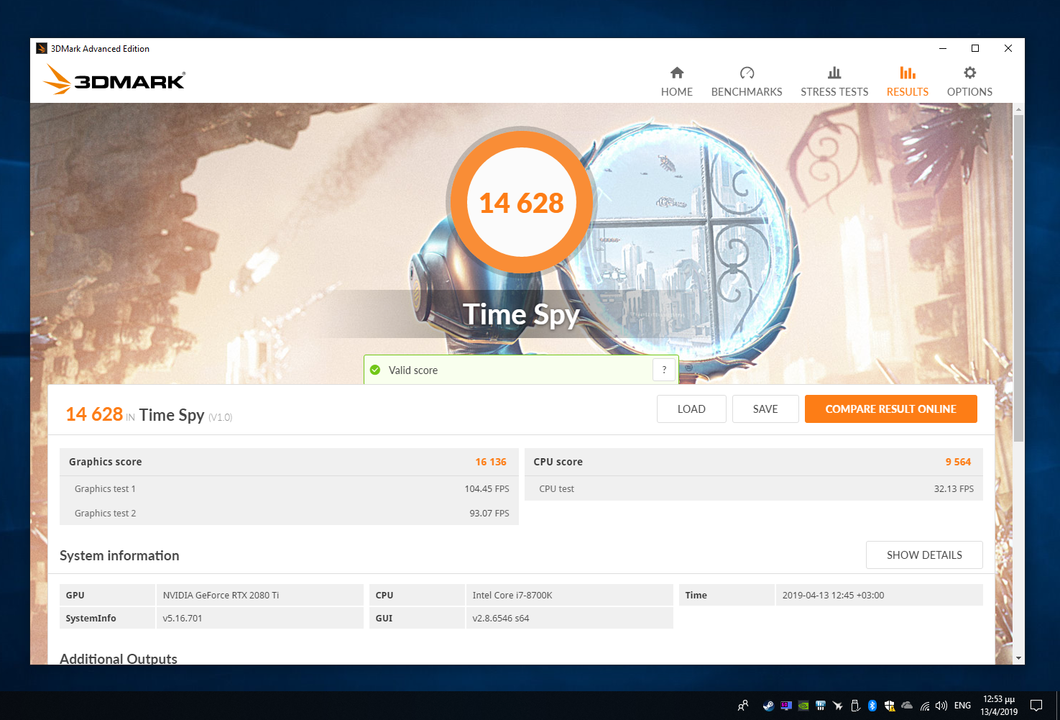Click the vertical scrollbar thumb
The width and height of the screenshot is (1060, 720).
pyautogui.click(x=1018, y=277)
